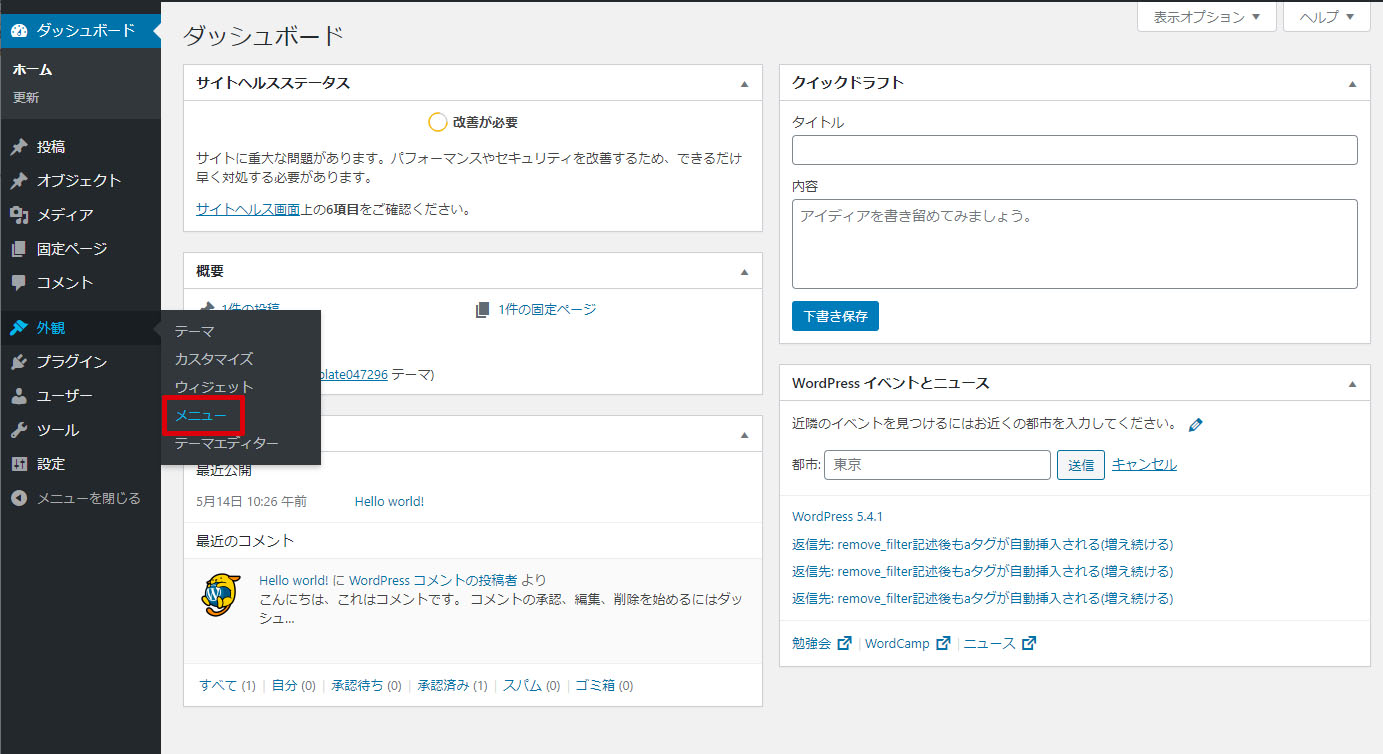Screen dimensions: 1383x754
Task: Open the template047296 theme link
Action: click(354, 375)
